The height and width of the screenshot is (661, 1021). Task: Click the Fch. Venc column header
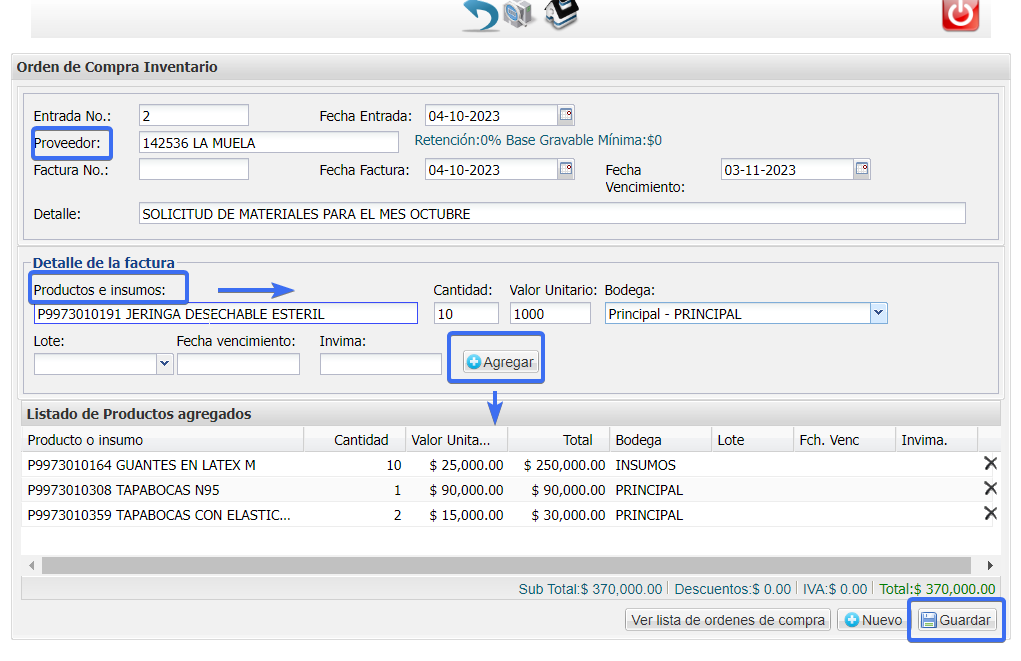click(x=845, y=440)
